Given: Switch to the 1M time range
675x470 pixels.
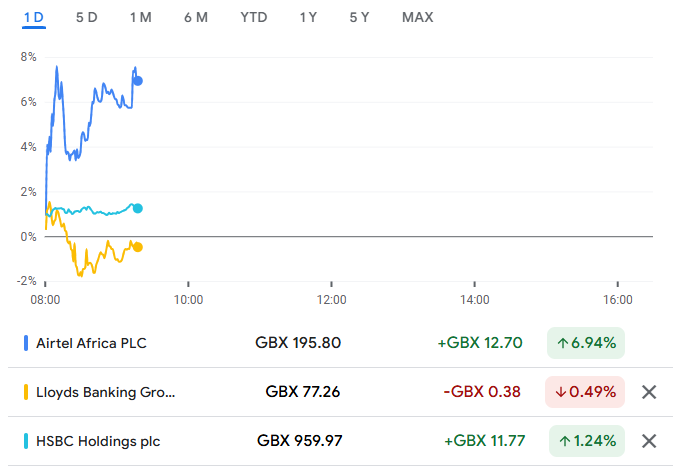Looking at the screenshot, I should [x=141, y=18].
